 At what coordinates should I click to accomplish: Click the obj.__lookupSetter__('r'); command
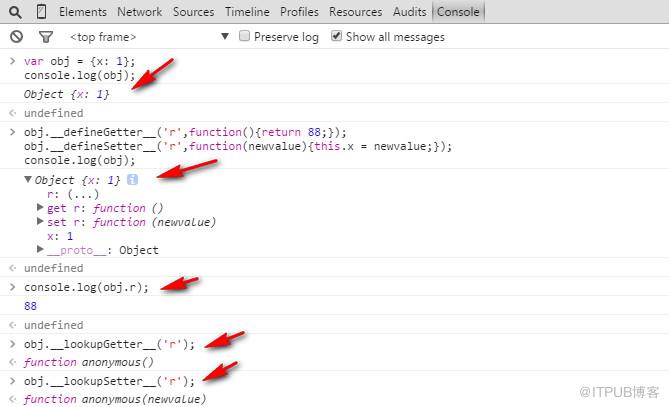(x=109, y=381)
